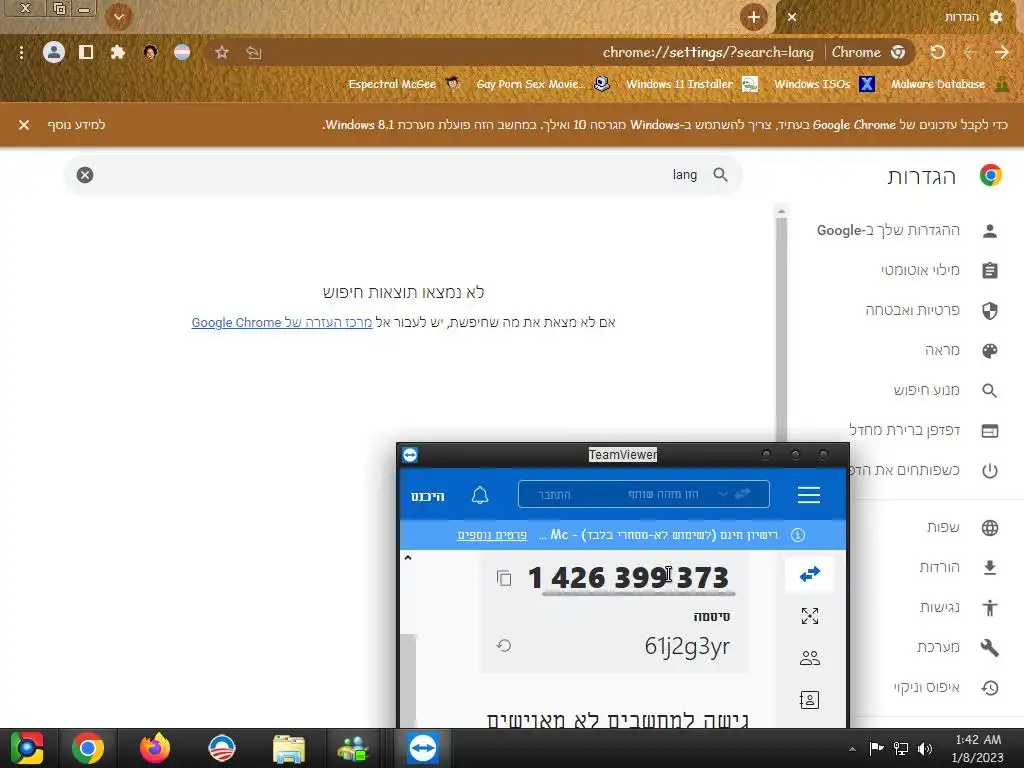Show hidden tray icons arrow
Viewport: 1024px width, 768px height.
coord(852,750)
